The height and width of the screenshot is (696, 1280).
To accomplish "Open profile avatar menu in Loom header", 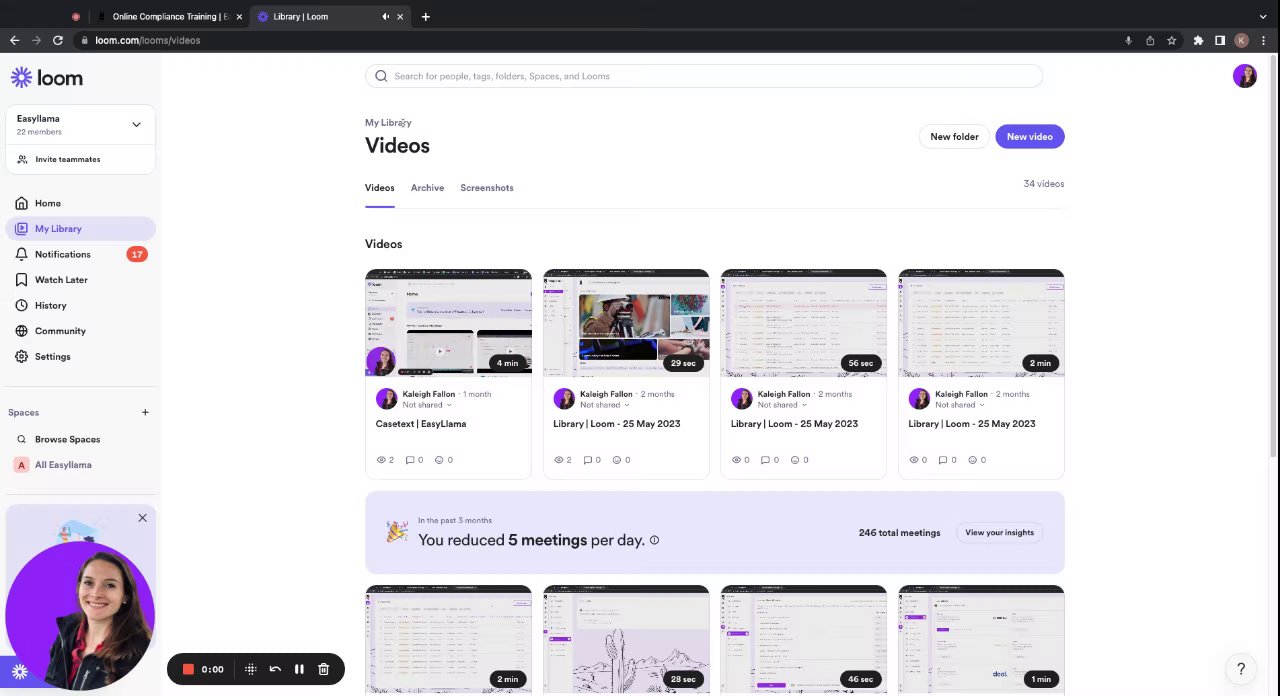I will coord(1244,76).
